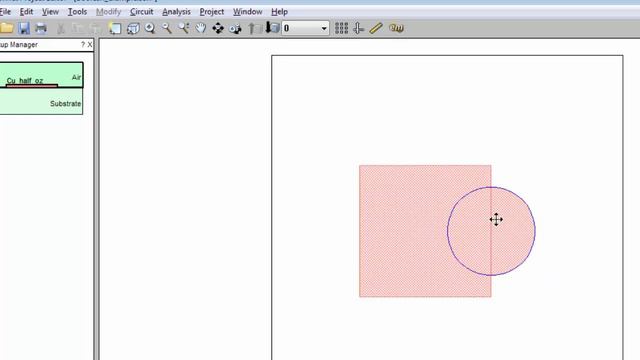Select the Cu_half_oz metal layer label
Viewport: 640px width, 360px height.
click(x=25, y=80)
